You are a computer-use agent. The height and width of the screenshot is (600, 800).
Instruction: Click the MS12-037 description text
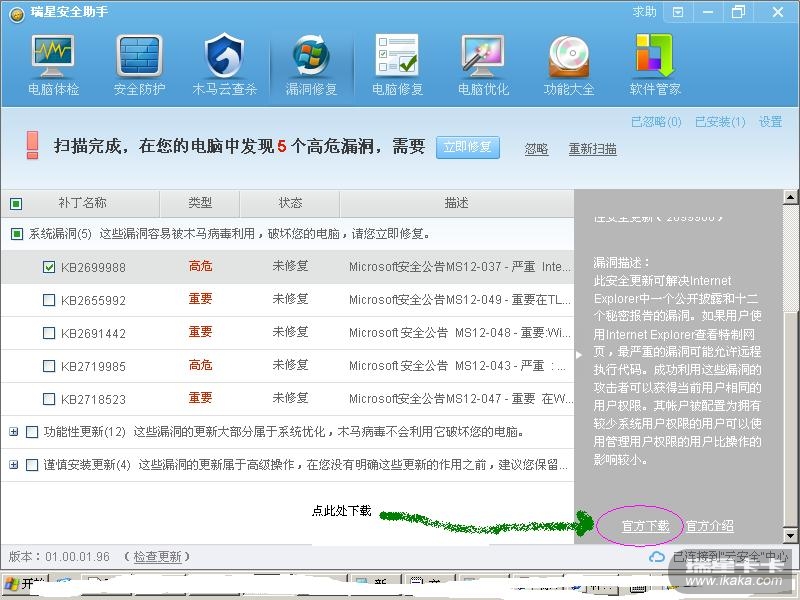459,266
